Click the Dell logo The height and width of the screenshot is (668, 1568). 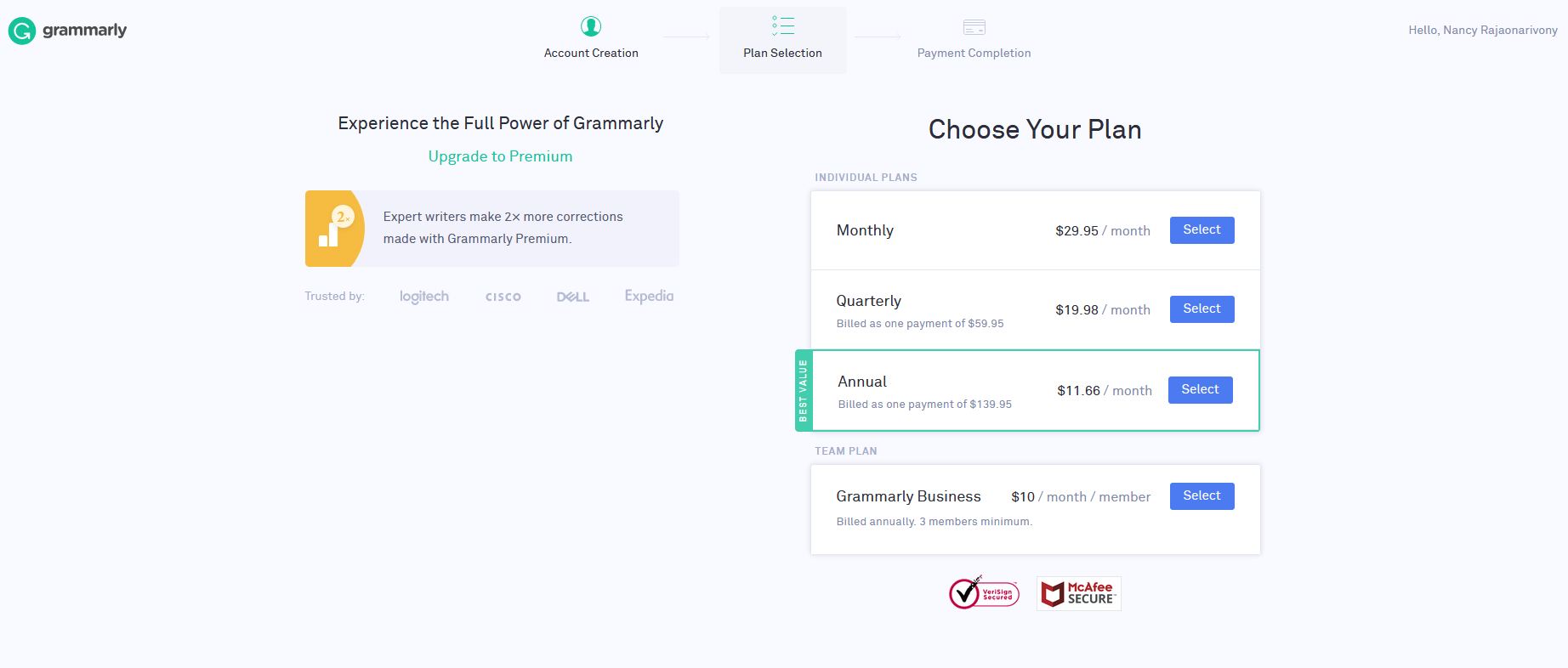[572, 297]
